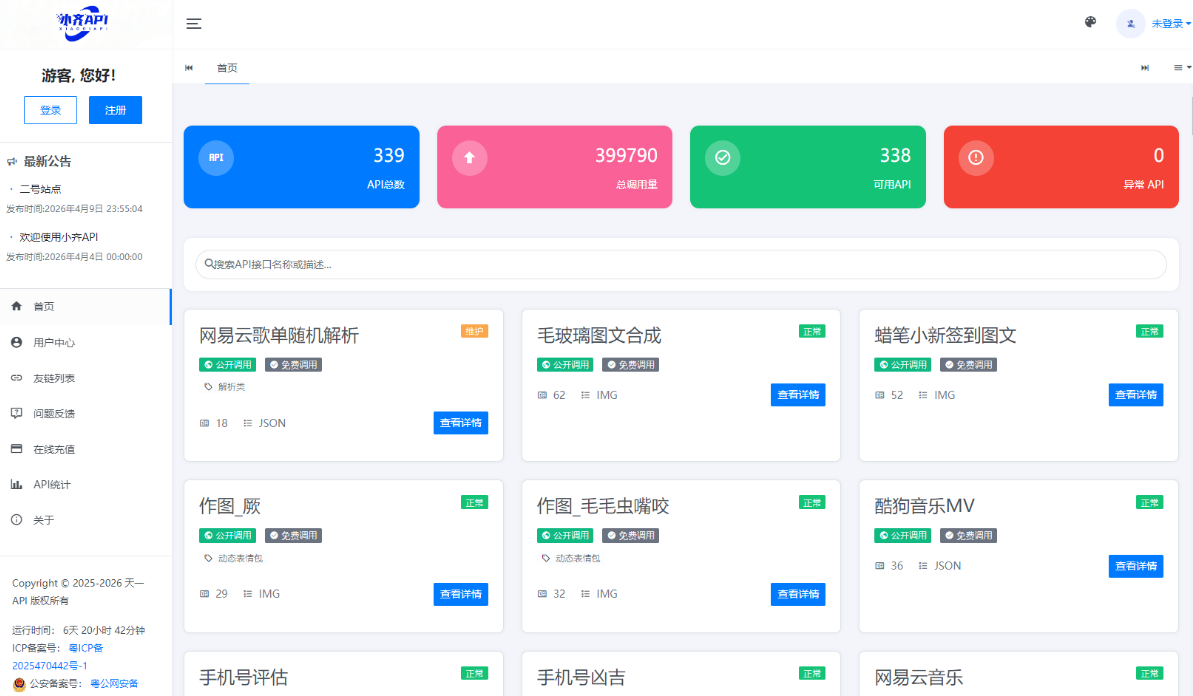Open 关于 in sidebar
The image size is (1193, 696).
click(x=85, y=520)
